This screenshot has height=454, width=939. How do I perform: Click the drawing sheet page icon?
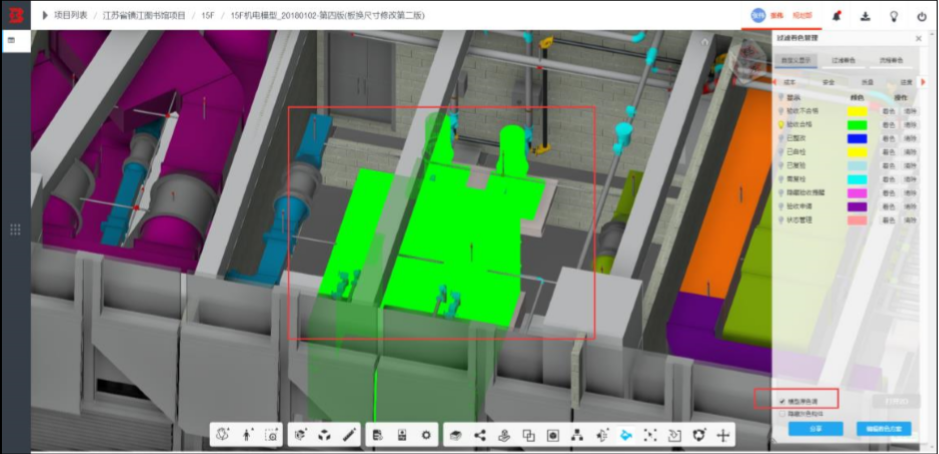(402, 435)
